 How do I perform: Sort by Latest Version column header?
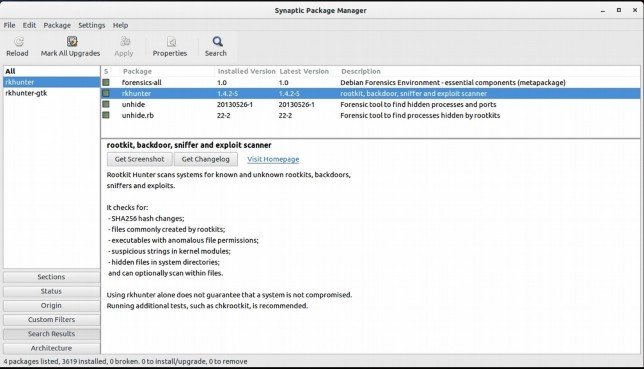point(304,71)
